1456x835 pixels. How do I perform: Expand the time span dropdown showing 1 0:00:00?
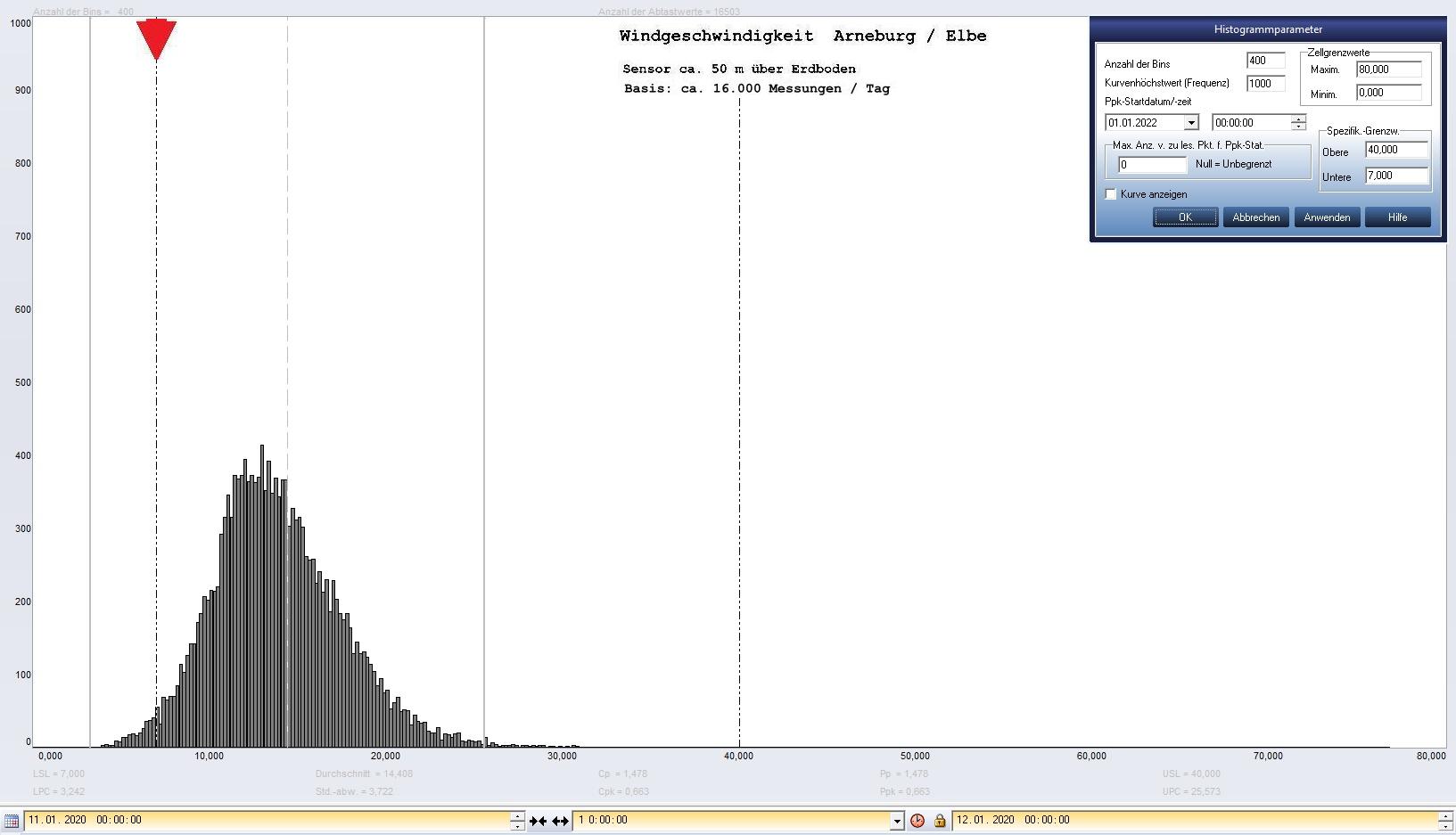(x=897, y=821)
